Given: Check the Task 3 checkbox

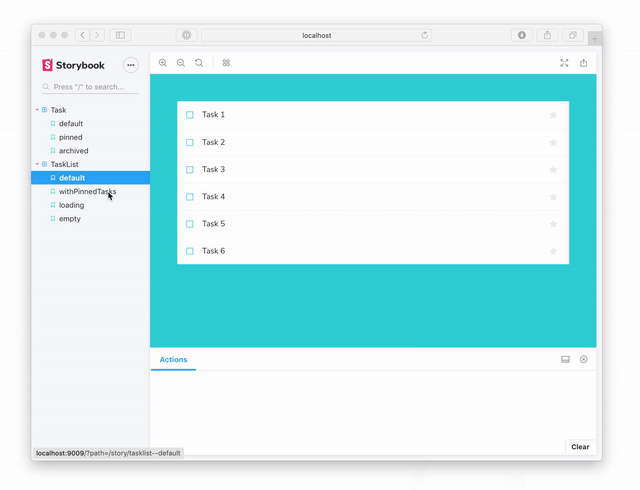Looking at the screenshot, I should (x=190, y=169).
